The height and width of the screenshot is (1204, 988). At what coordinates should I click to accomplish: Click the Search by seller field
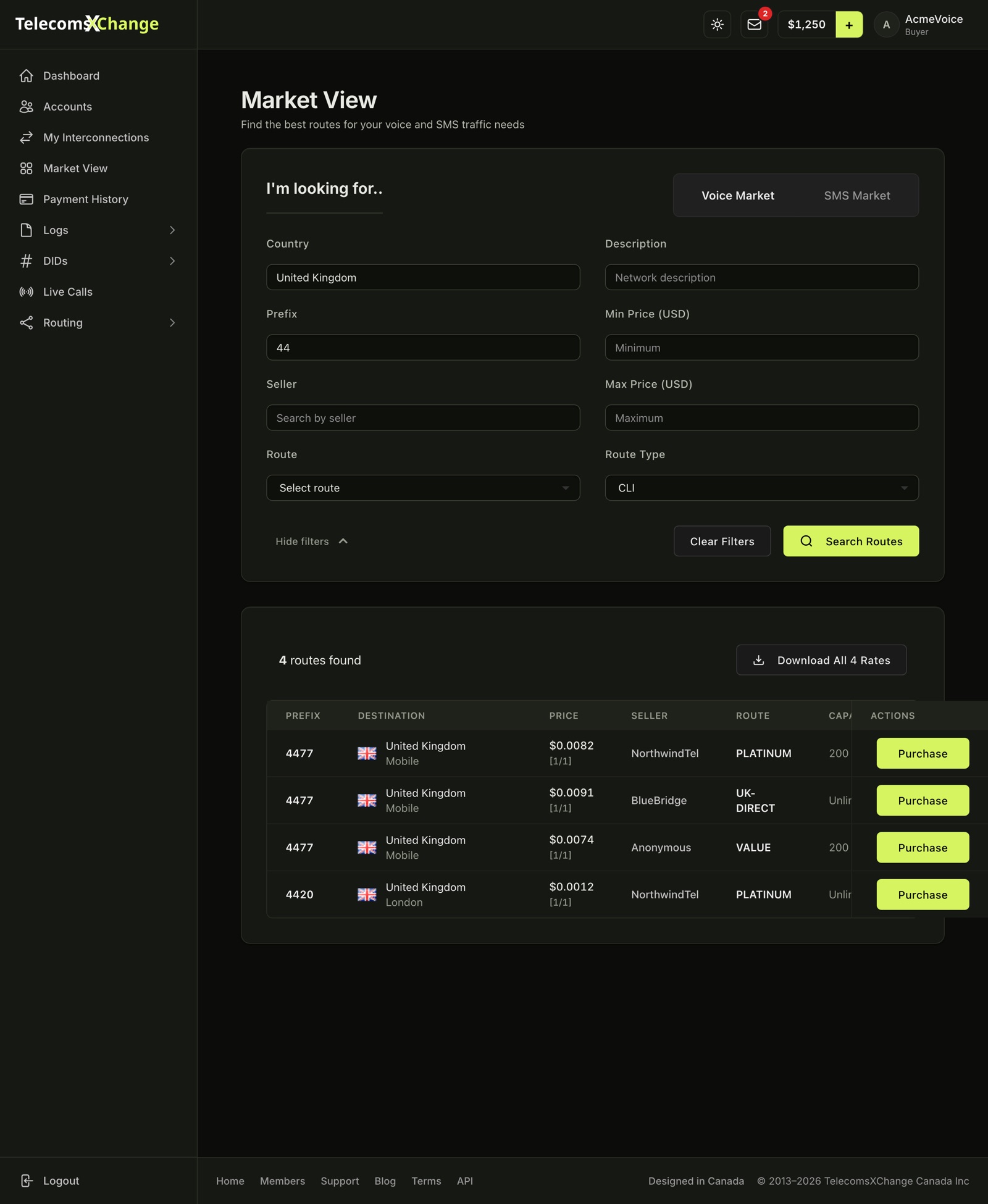[423, 417]
